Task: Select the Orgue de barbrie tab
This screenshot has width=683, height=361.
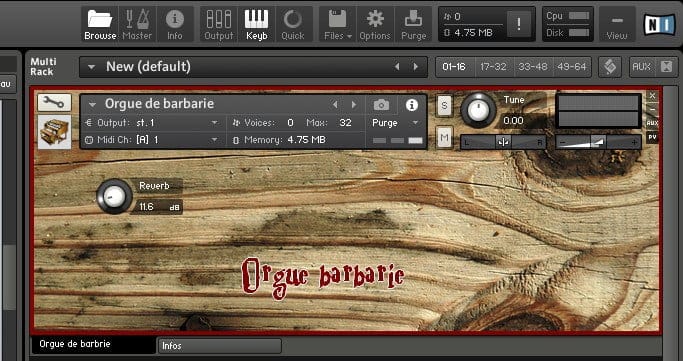Action: 93,344
